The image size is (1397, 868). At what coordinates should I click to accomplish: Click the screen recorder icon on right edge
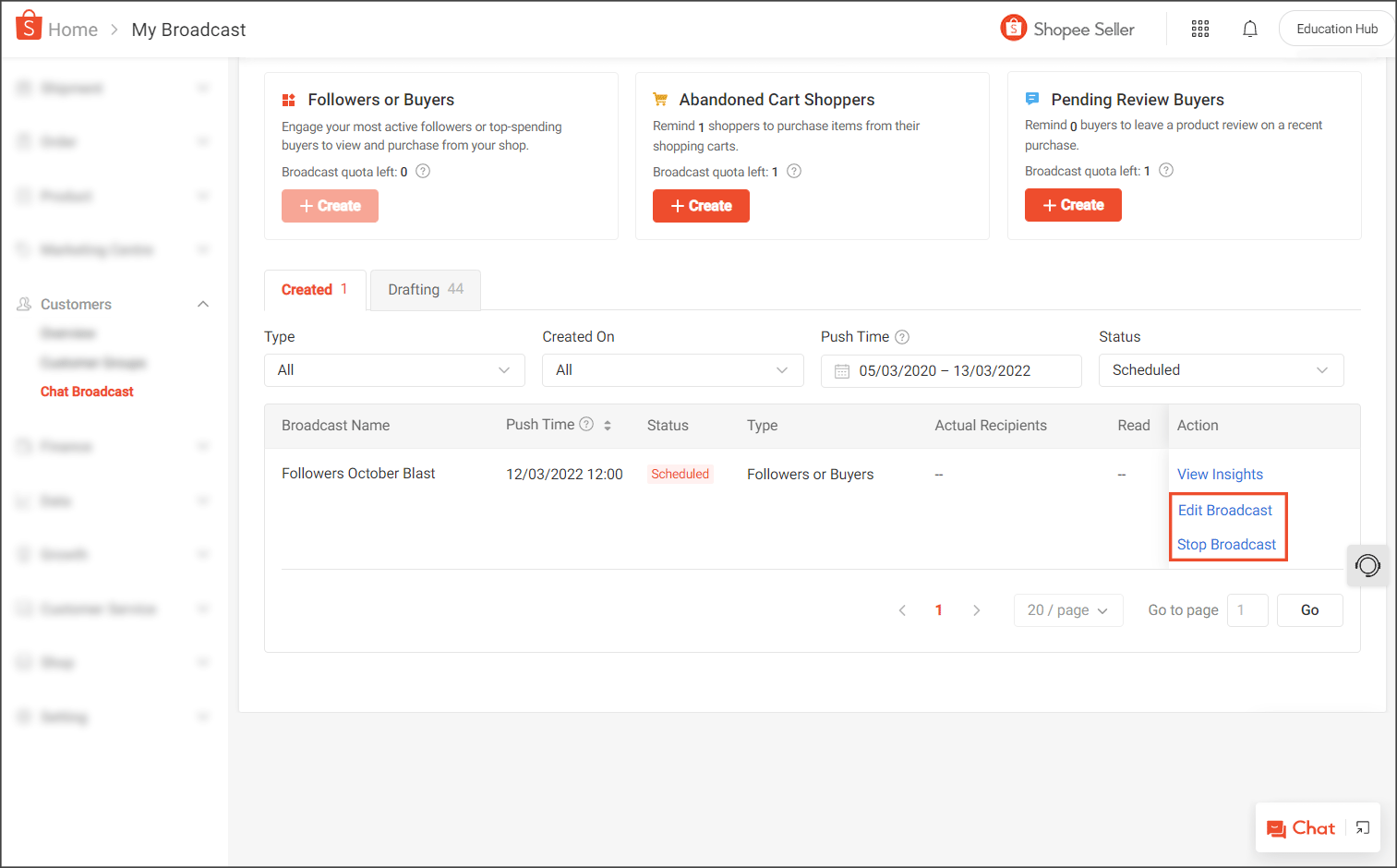(x=1367, y=565)
